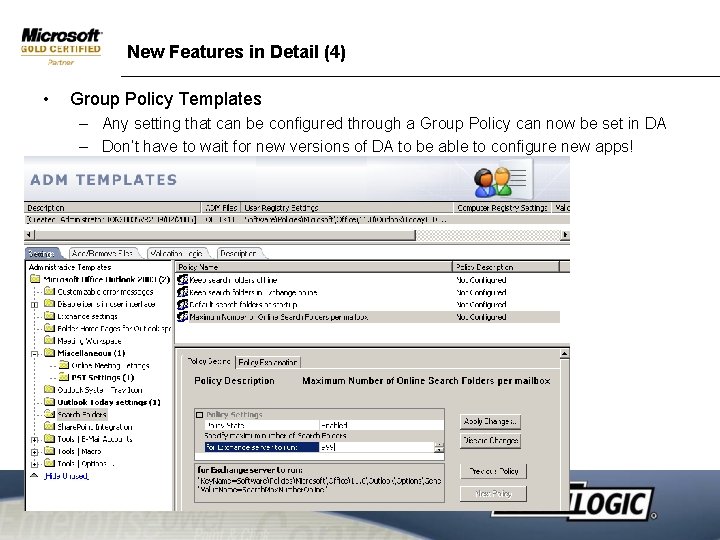Click the Policy Description column header
Screen dimensions: 720x540
click(x=506, y=267)
